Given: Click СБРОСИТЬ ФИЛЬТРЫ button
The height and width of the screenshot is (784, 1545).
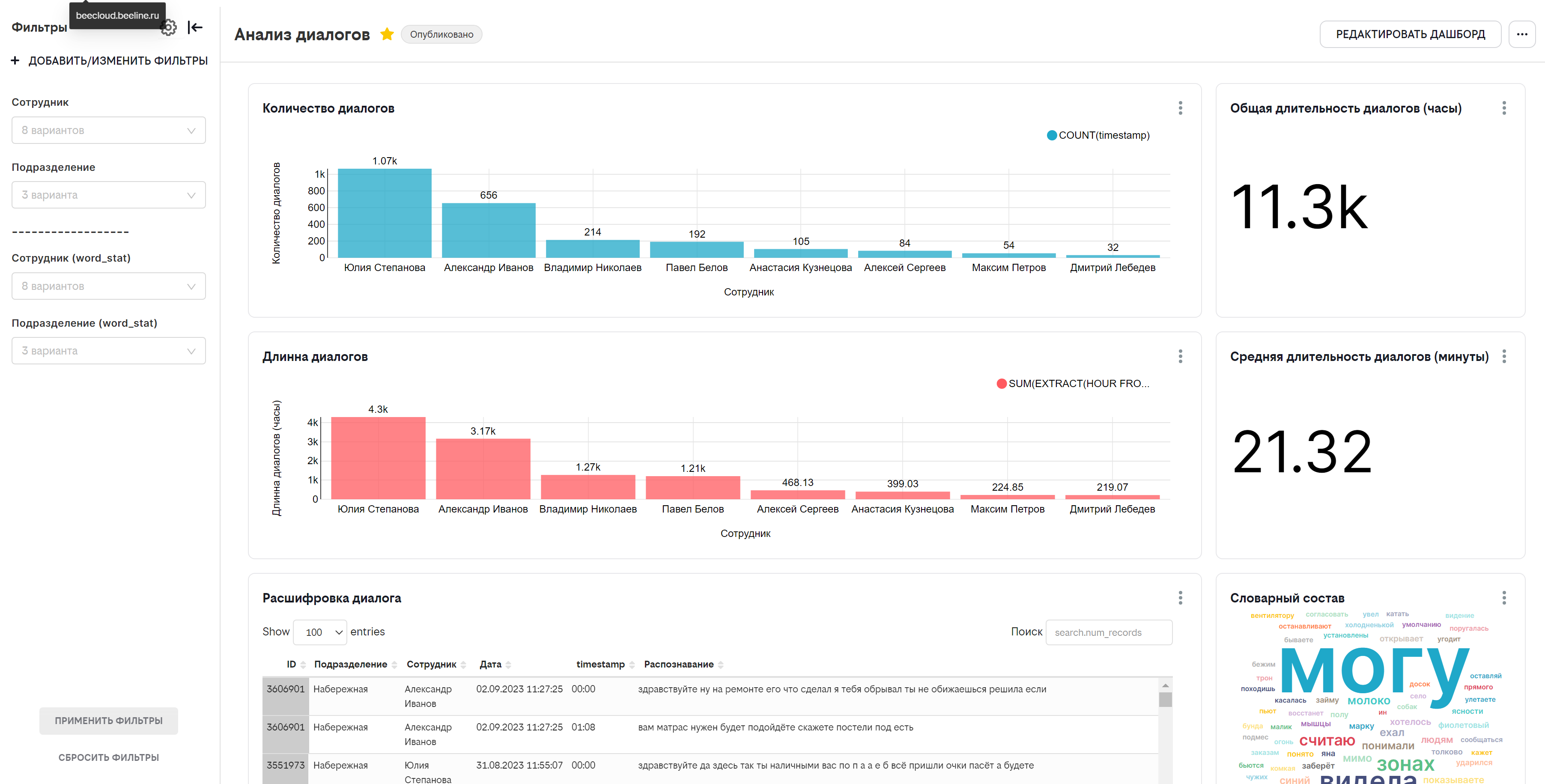Looking at the screenshot, I should tap(109, 757).
